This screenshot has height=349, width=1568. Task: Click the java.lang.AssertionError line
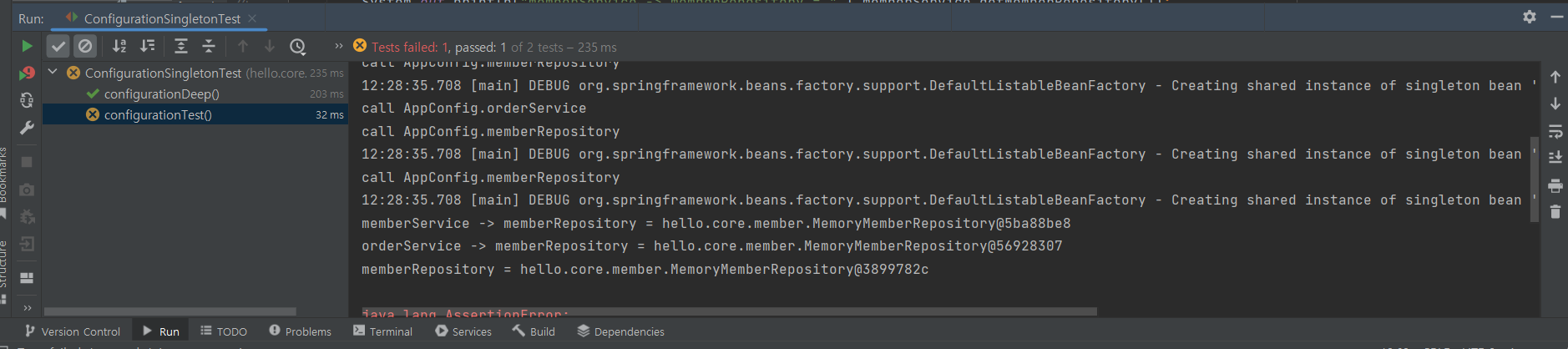[466, 314]
